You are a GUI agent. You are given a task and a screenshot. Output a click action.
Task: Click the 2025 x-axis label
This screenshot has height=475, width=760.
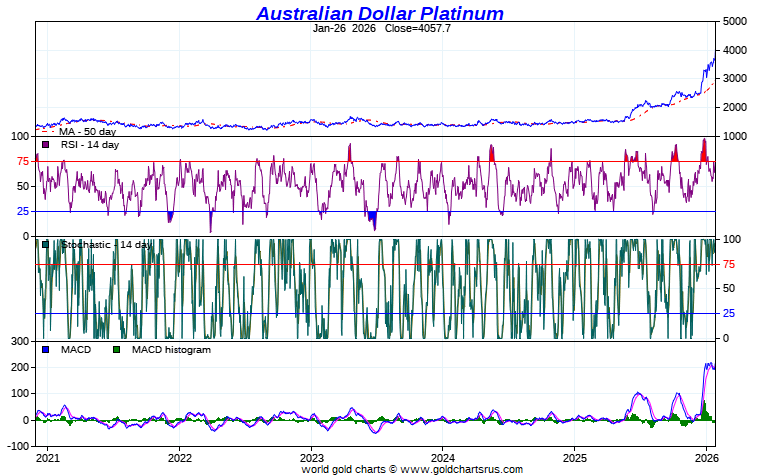pyautogui.click(x=574, y=458)
